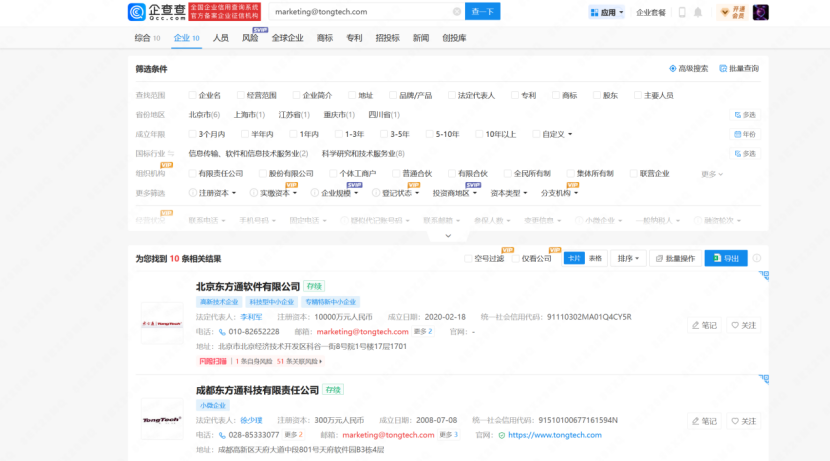Click the swap icon beside 国标行业 label

[x=171, y=153]
